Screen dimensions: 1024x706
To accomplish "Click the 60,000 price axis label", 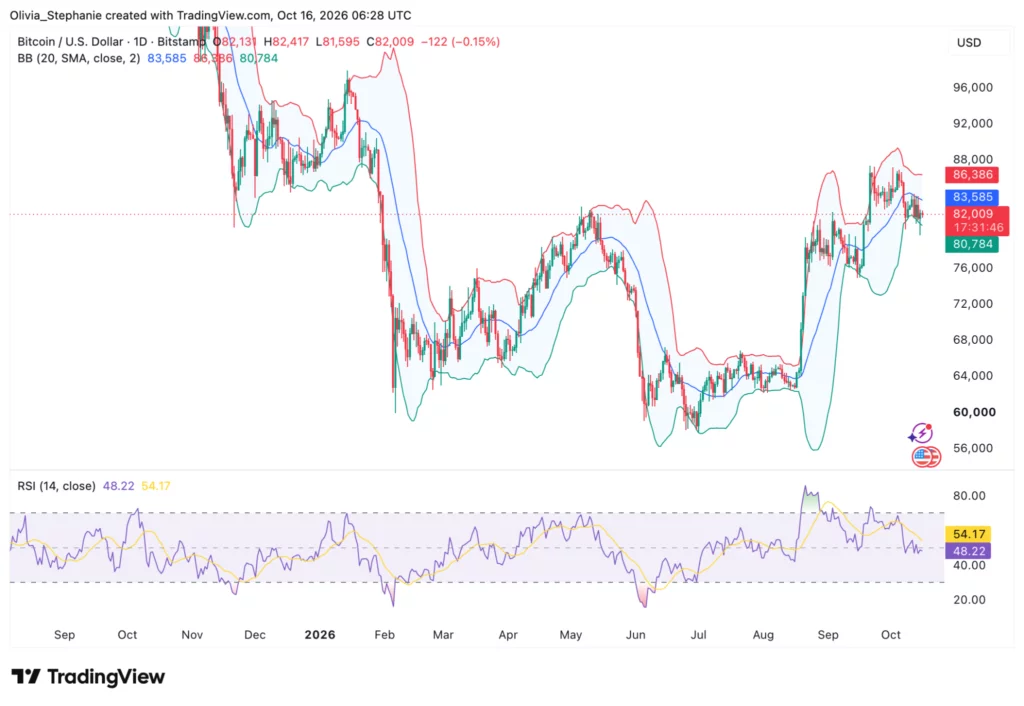I will 974,412.
